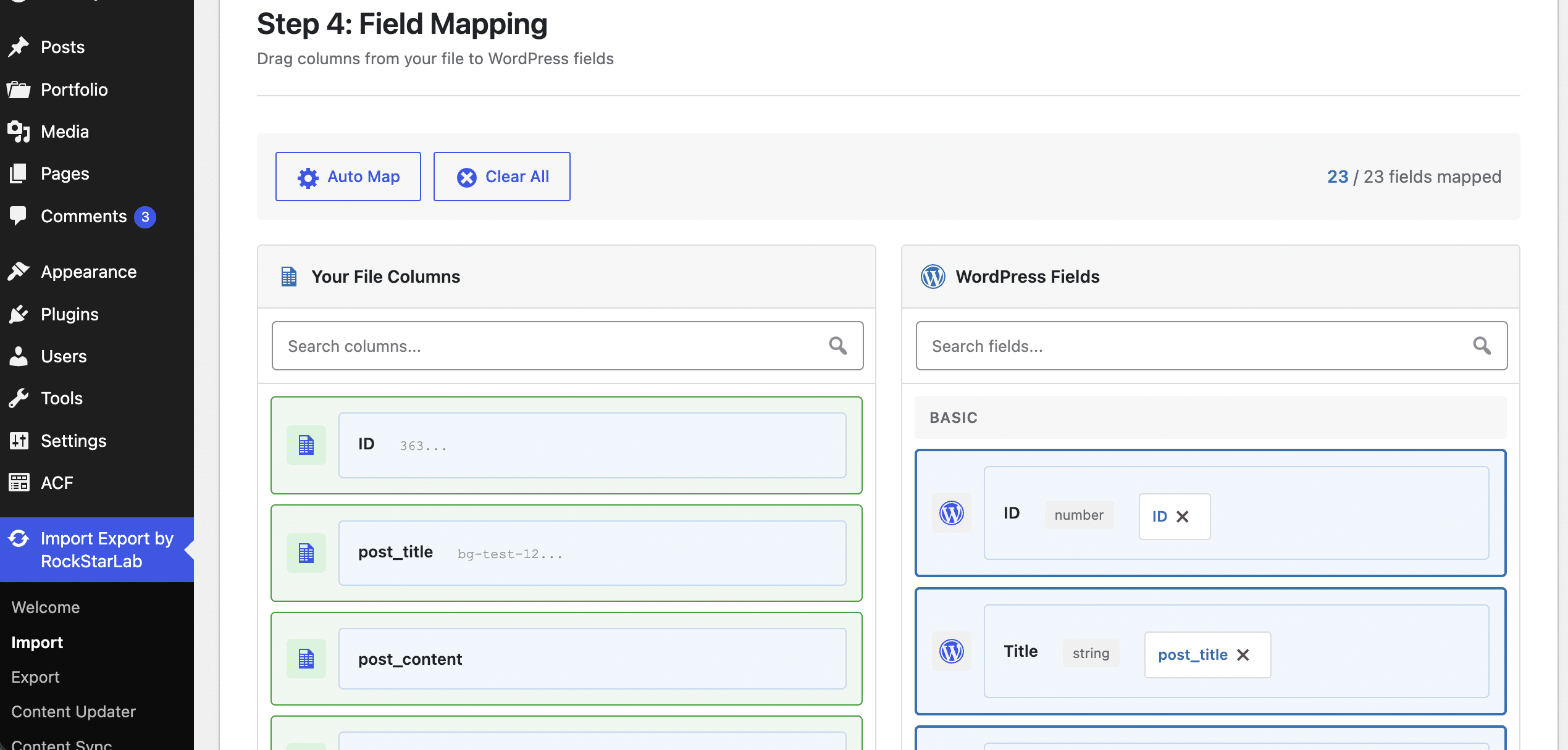
Task: Click the Media icon in sidebar
Action: click(19, 131)
